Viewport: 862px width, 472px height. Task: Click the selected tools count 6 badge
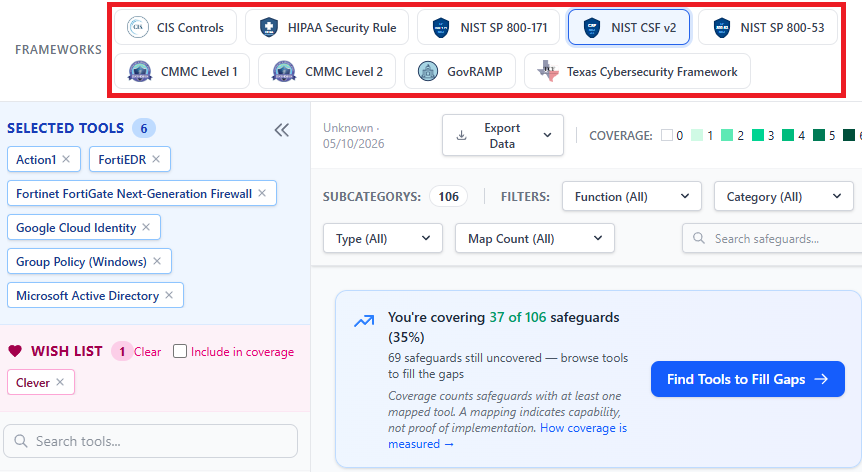point(143,128)
